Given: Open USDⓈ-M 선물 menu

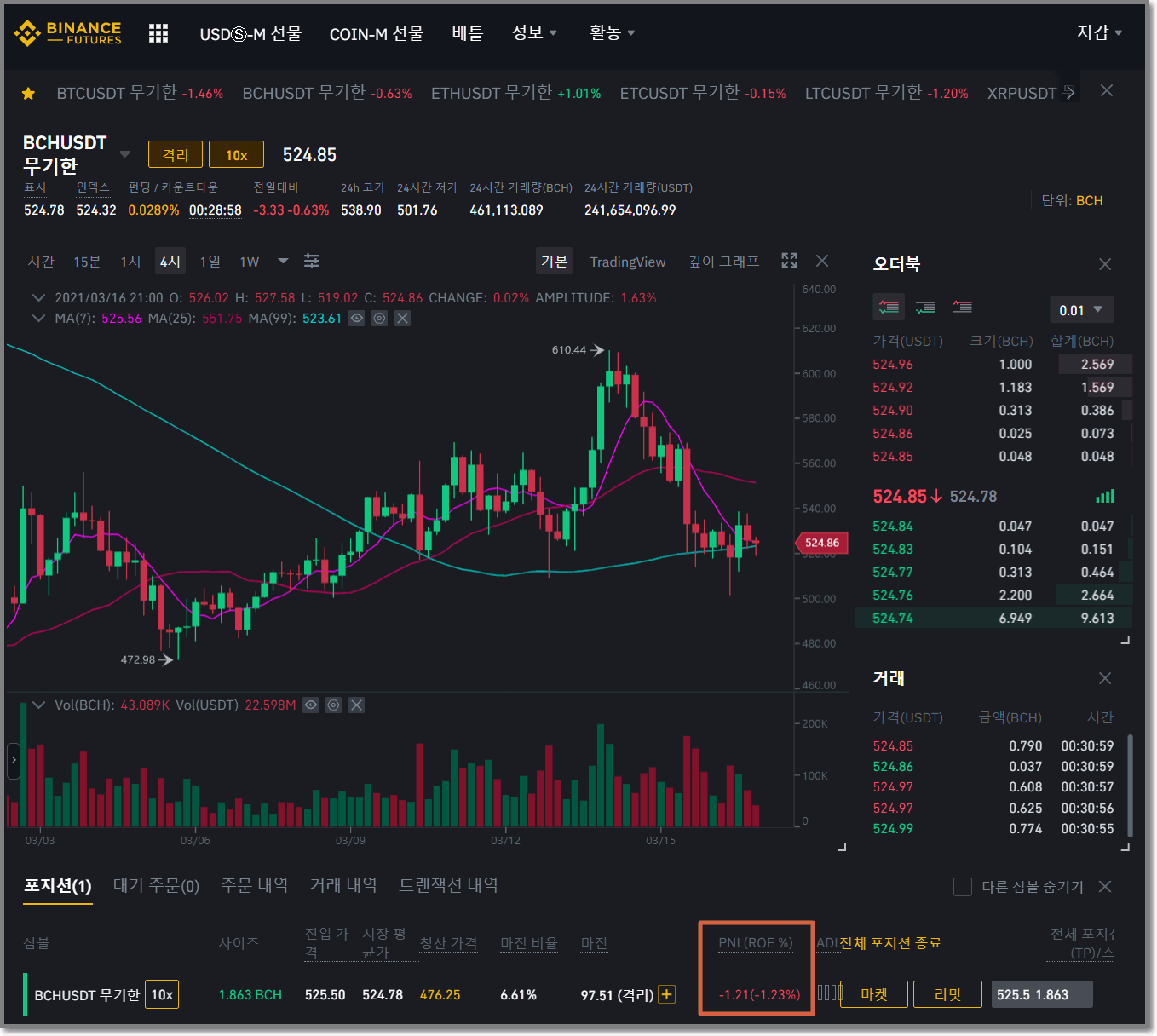Looking at the screenshot, I should pyautogui.click(x=250, y=33).
